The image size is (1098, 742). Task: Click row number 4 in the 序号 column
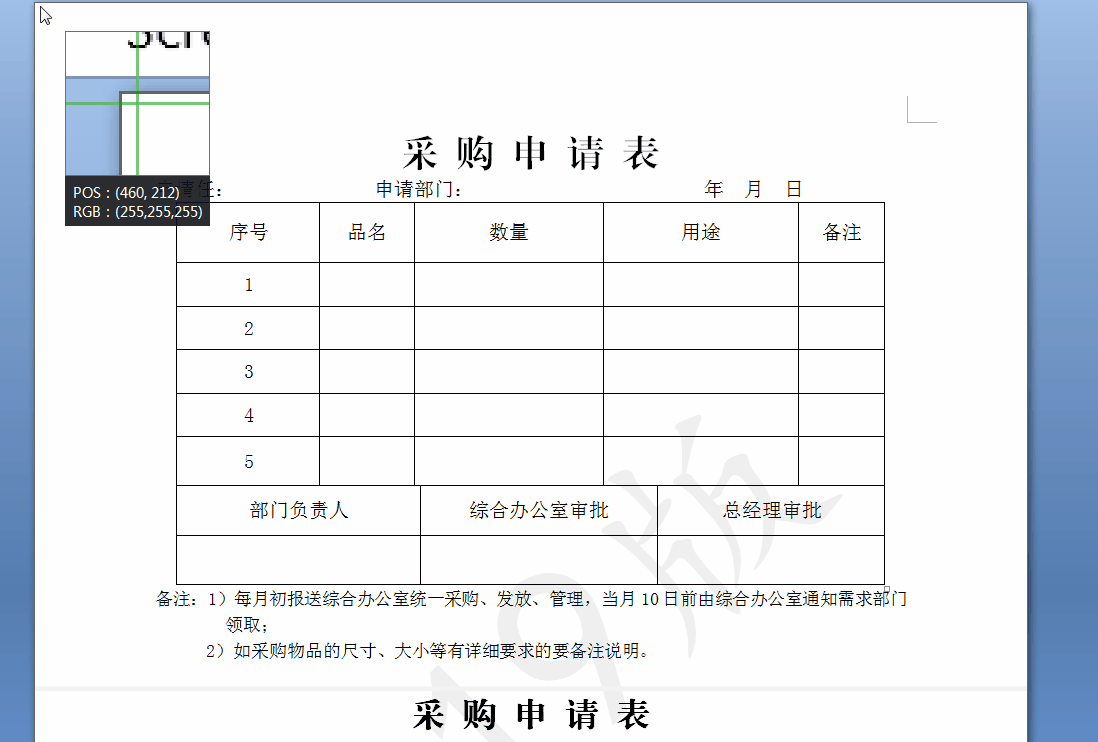pyautogui.click(x=249, y=416)
